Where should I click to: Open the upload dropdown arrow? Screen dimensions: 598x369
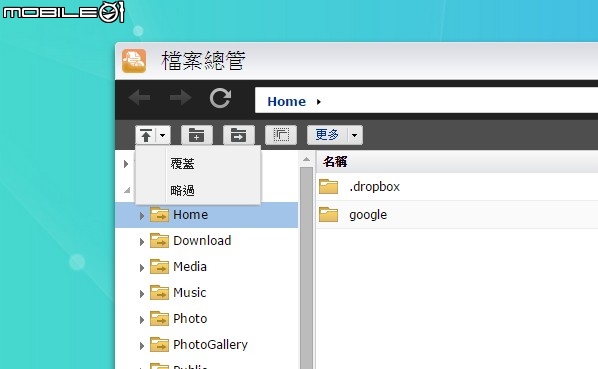pyautogui.click(x=163, y=135)
